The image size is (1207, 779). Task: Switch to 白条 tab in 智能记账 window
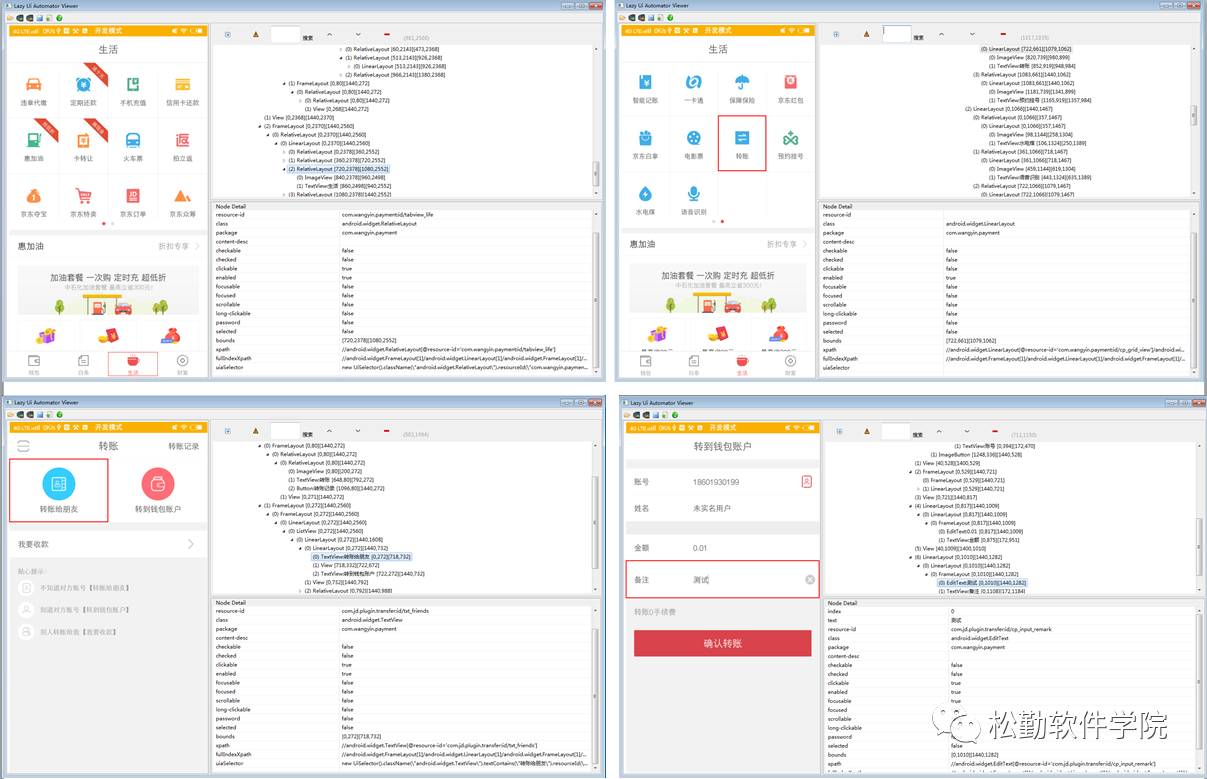(693, 364)
